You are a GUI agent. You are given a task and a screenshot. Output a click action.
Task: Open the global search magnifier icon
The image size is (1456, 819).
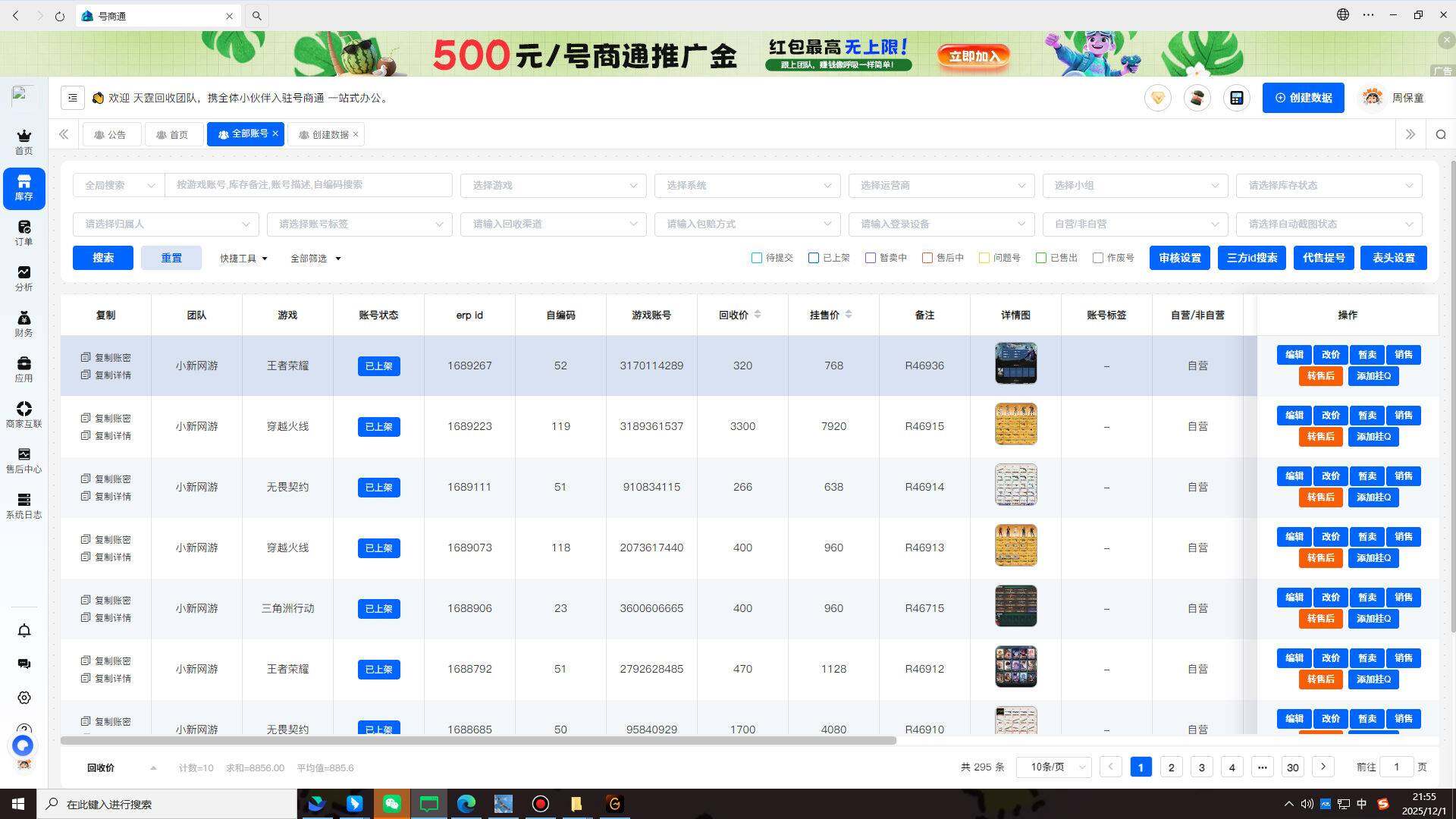[x=1440, y=134]
